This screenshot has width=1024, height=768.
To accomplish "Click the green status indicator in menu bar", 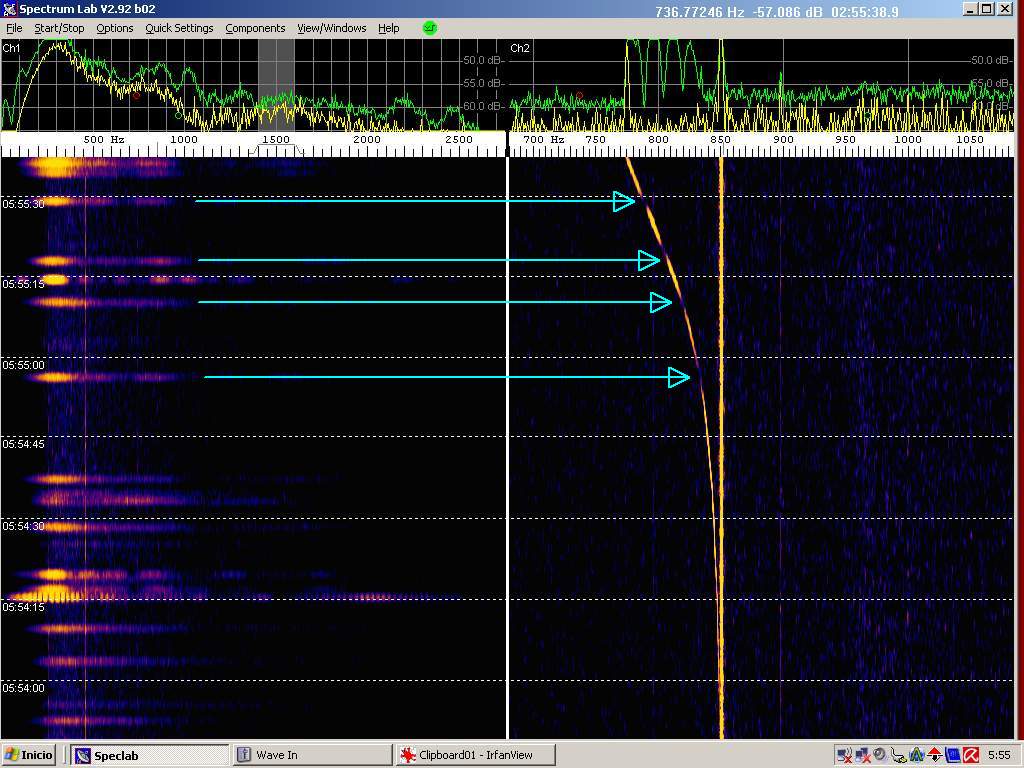I will [x=430, y=28].
